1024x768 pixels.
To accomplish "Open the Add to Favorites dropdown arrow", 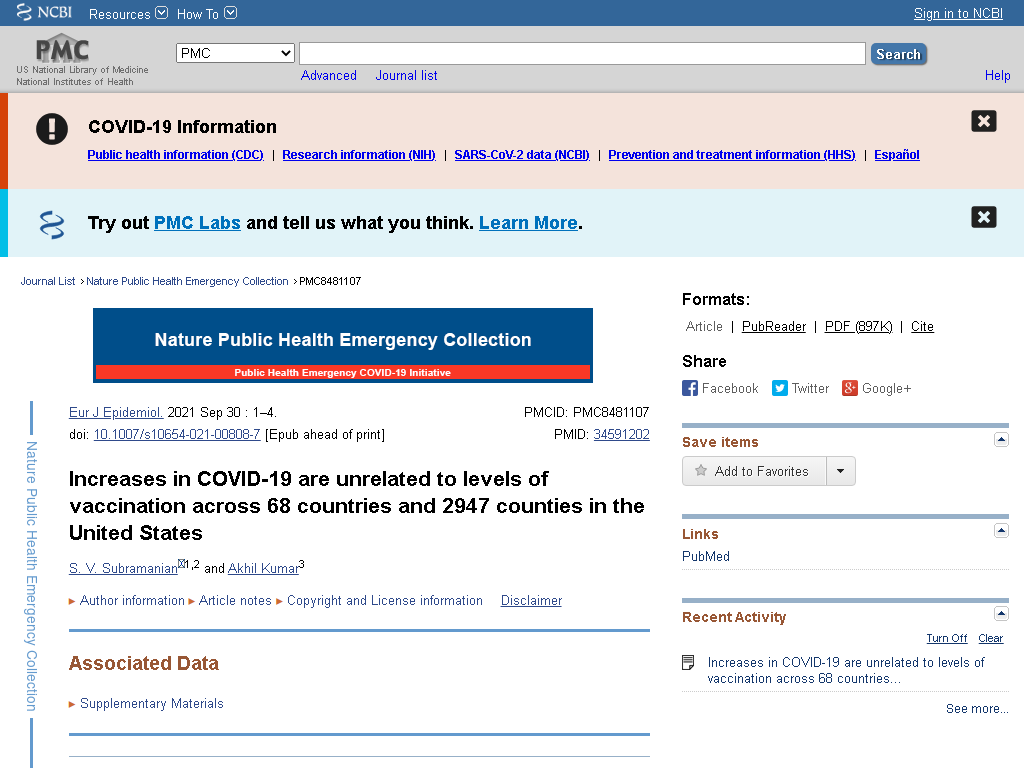I will (841, 472).
